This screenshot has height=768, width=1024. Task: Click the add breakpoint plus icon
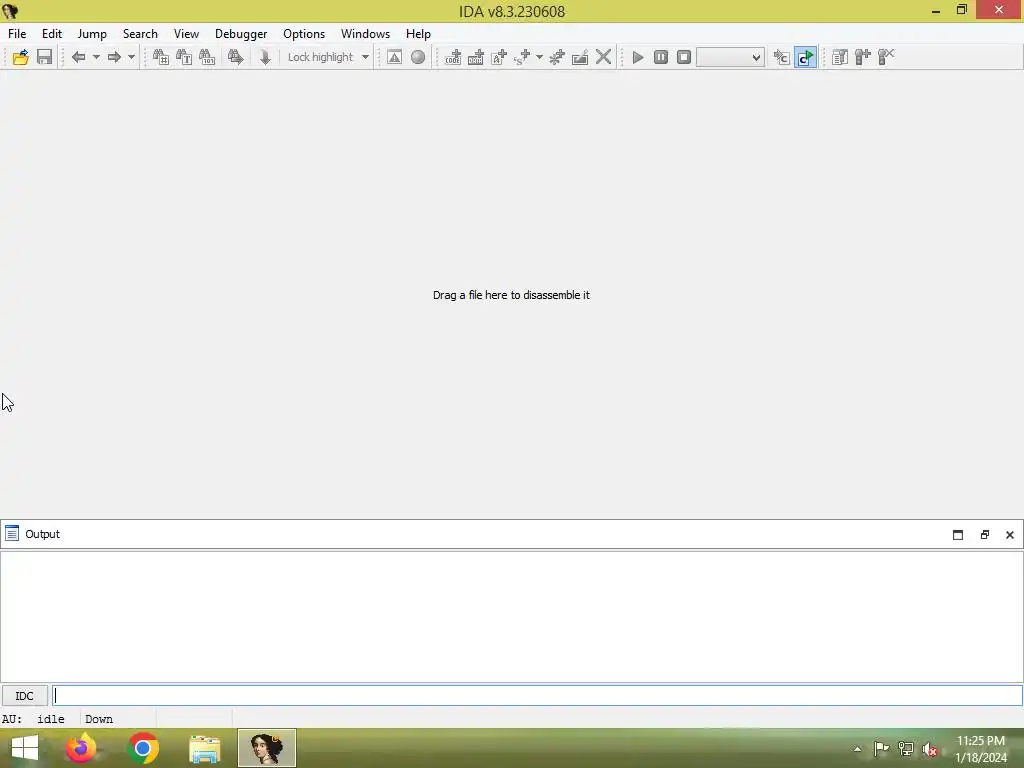click(863, 57)
